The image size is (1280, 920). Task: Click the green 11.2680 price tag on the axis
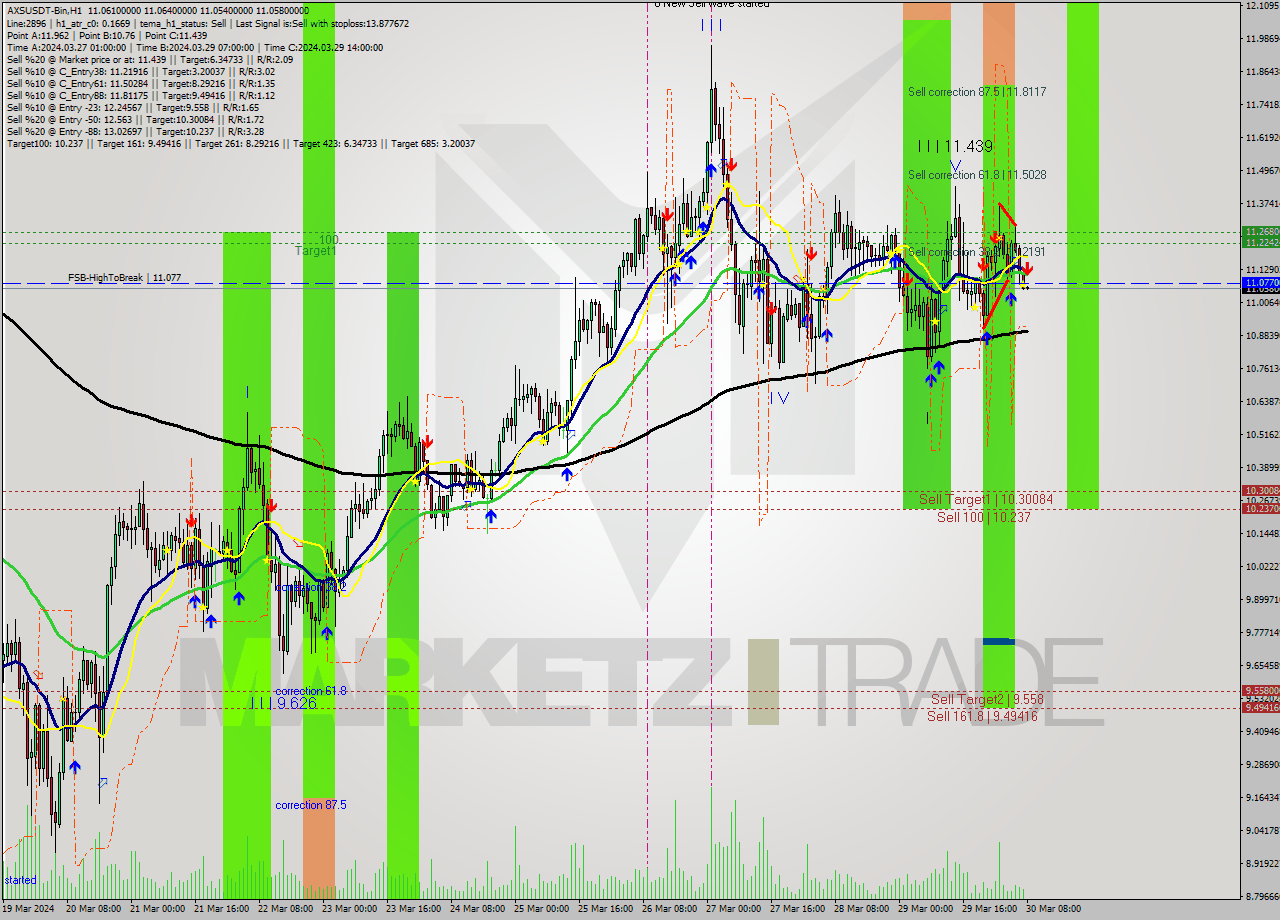(1260, 232)
